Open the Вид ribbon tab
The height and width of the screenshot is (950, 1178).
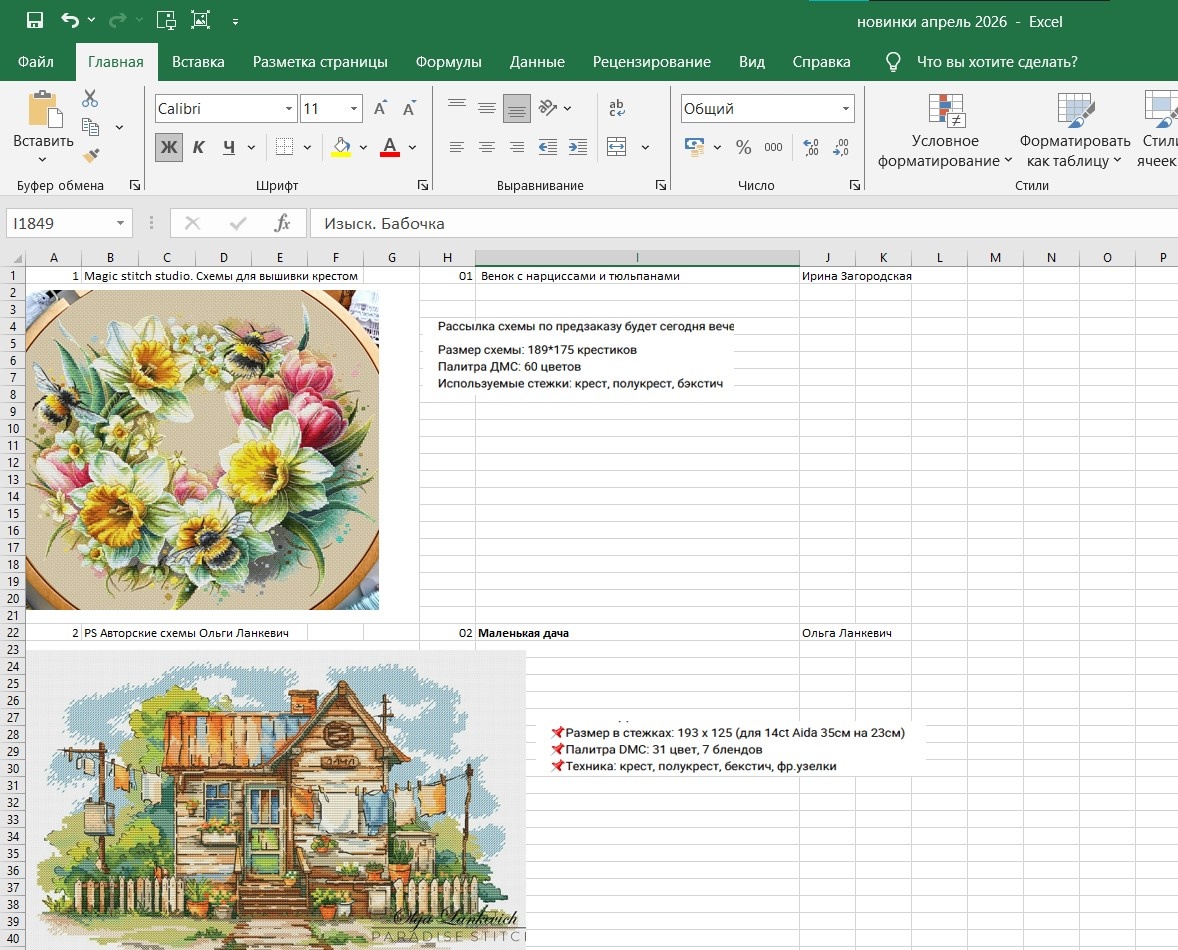point(751,62)
